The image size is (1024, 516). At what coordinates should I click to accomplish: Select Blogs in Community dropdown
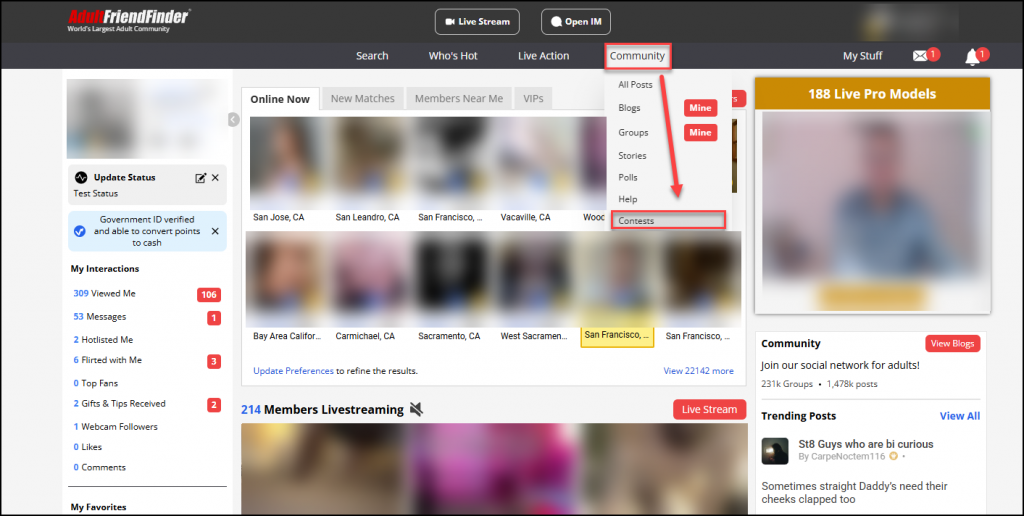click(630, 108)
